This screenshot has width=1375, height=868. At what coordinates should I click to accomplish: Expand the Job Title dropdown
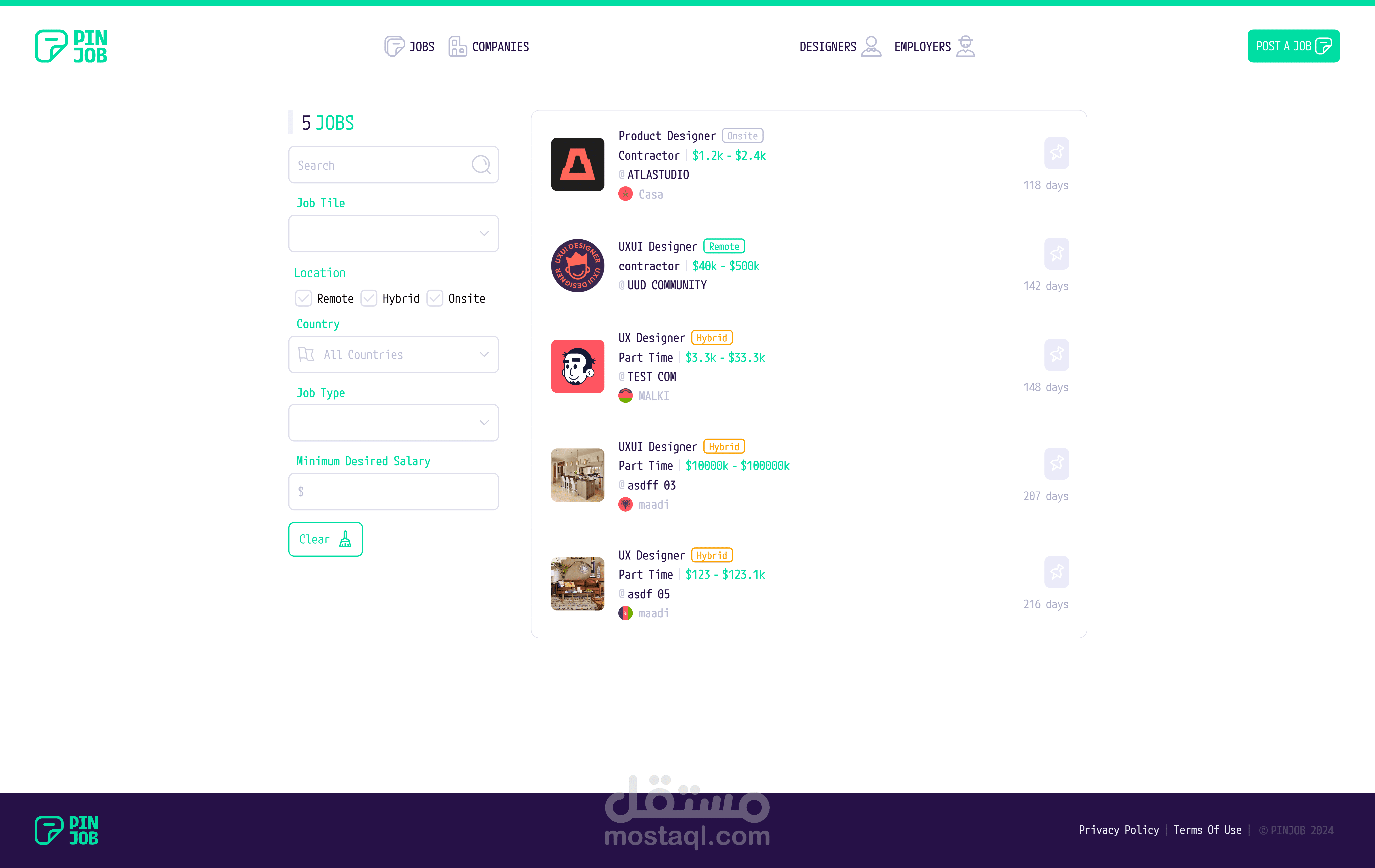(x=394, y=233)
